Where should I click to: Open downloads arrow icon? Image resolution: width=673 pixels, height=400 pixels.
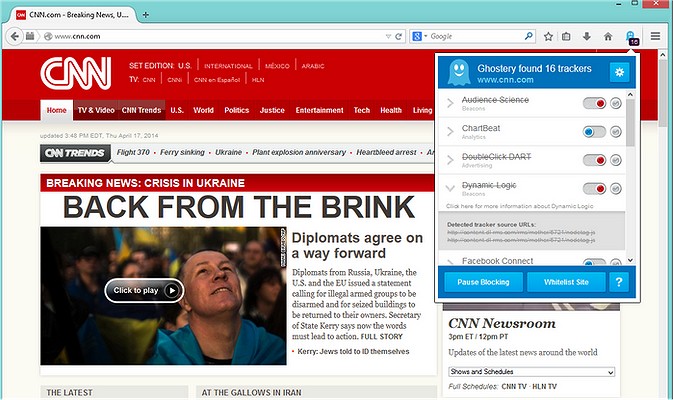[x=586, y=36]
